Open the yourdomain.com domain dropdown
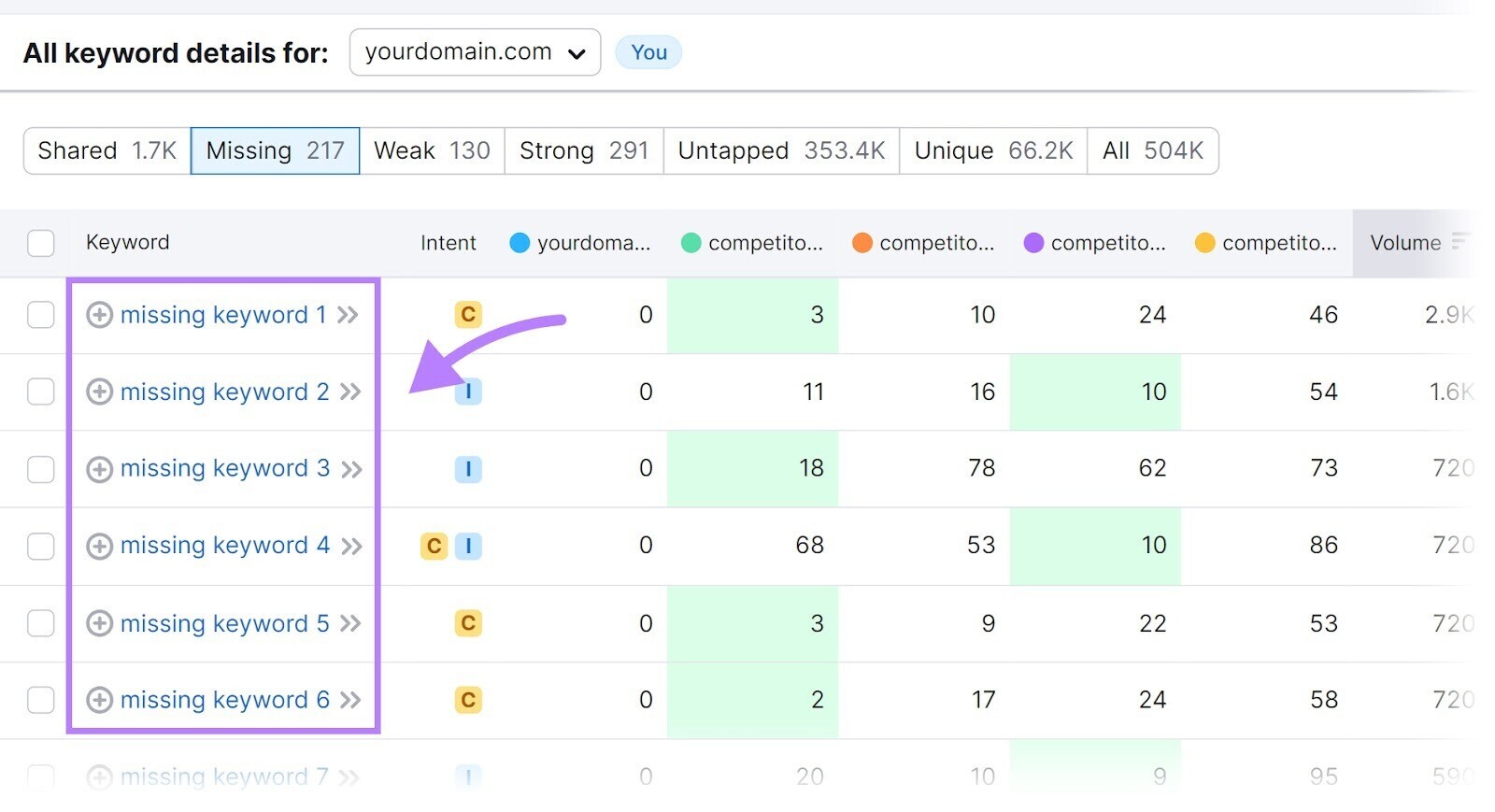The height and width of the screenshot is (812, 1495). point(475,52)
